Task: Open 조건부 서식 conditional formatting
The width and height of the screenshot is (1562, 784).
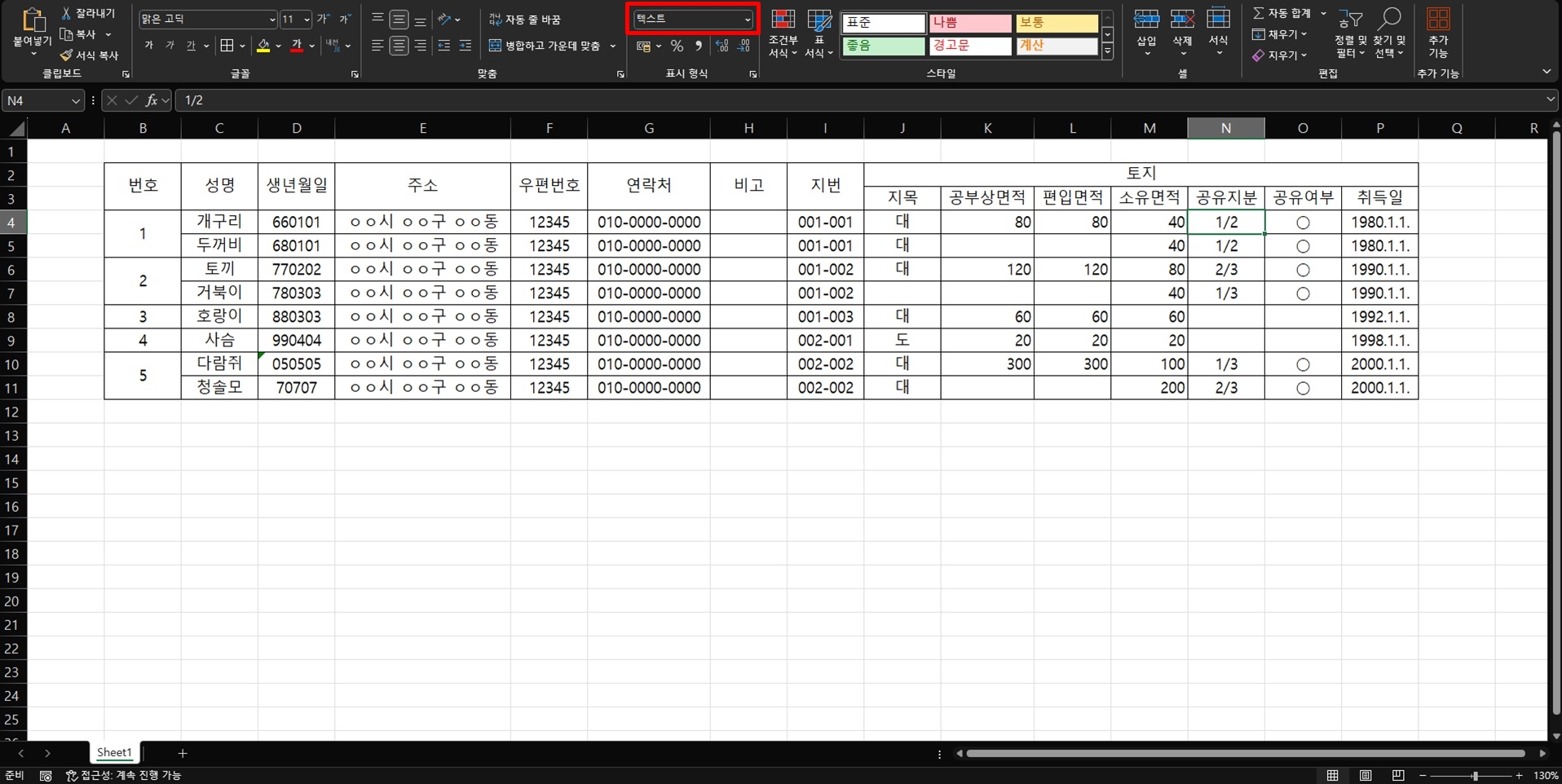Action: (783, 33)
